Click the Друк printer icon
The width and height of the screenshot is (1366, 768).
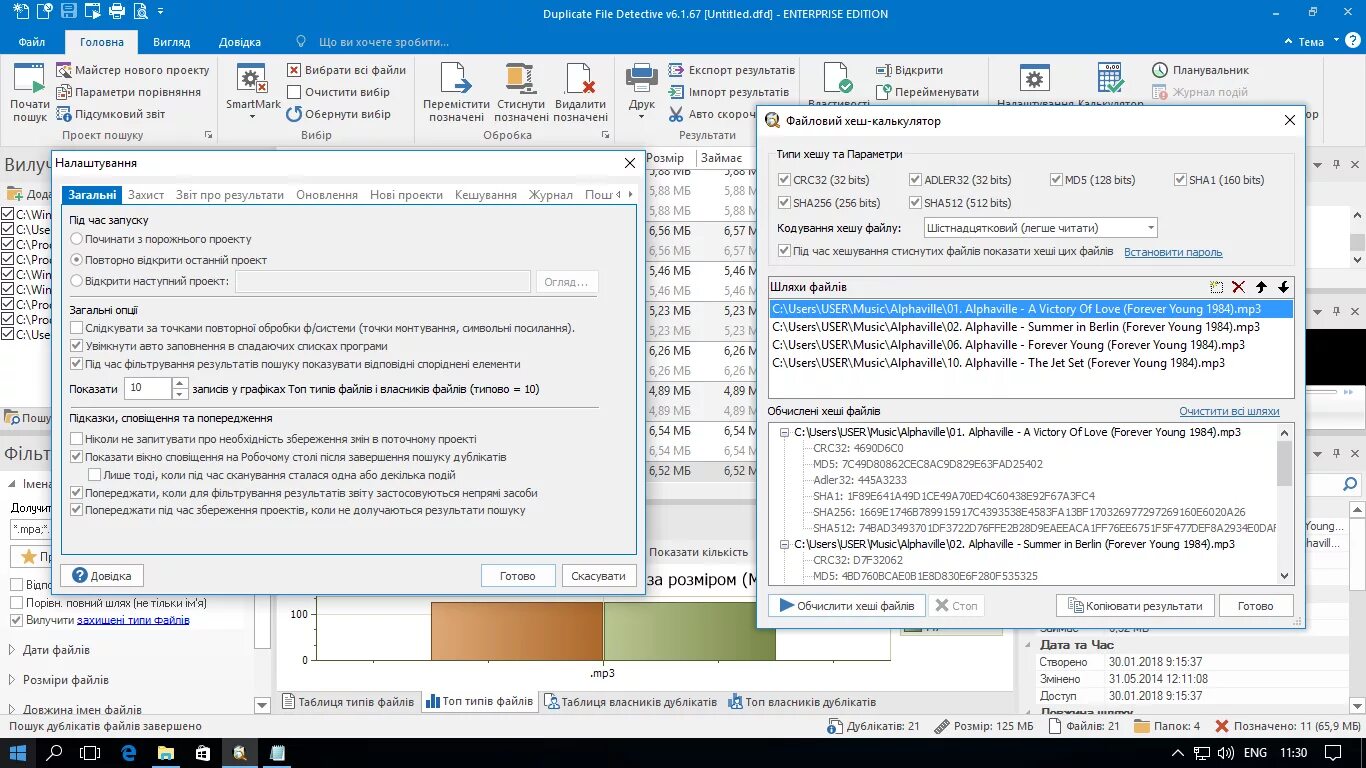(641, 78)
